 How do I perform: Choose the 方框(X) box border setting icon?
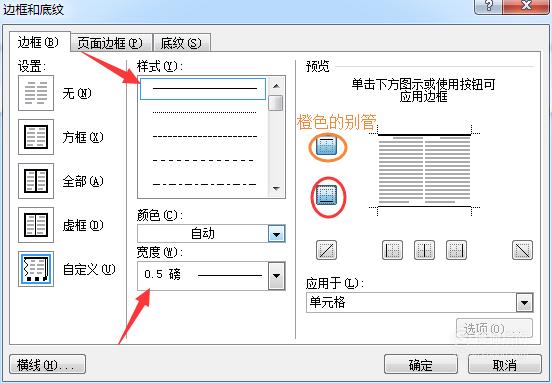[x=36, y=137]
